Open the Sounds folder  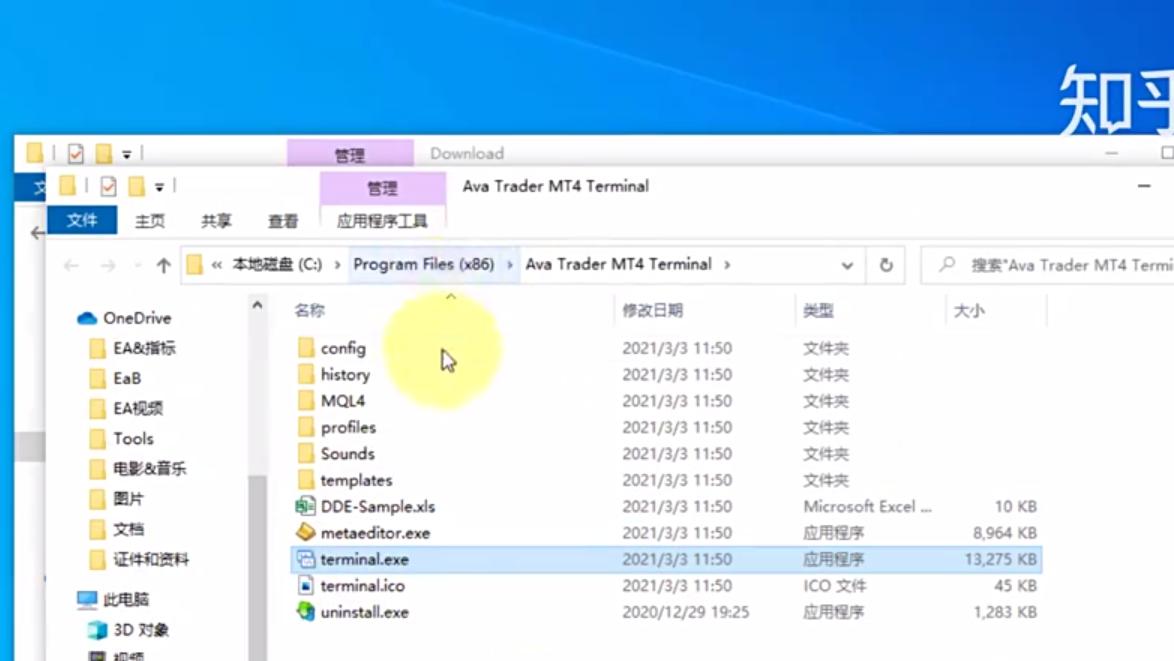[x=347, y=453]
